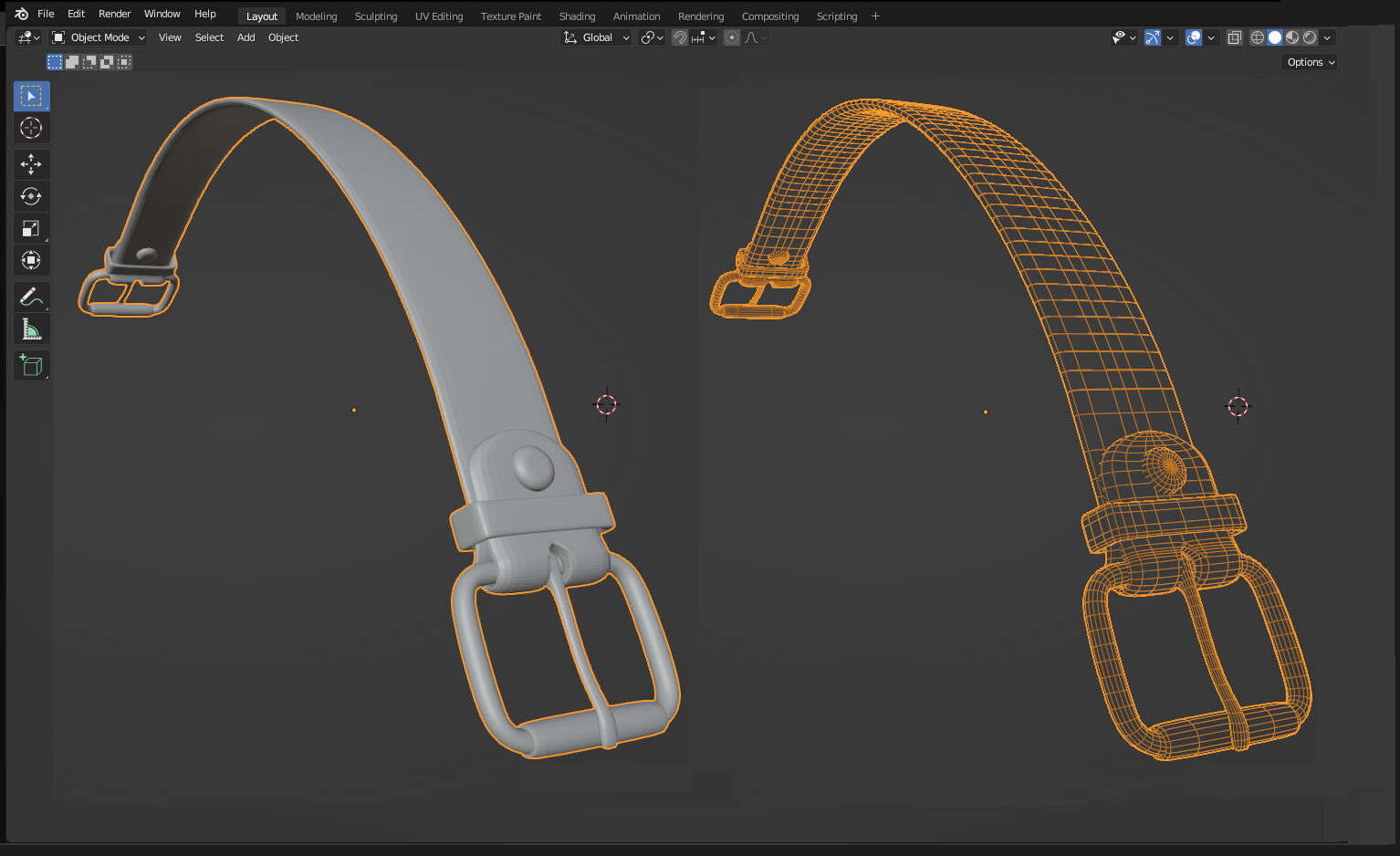The width and height of the screenshot is (1400, 856).
Task: Toggle proportional editing
Action: 732,37
